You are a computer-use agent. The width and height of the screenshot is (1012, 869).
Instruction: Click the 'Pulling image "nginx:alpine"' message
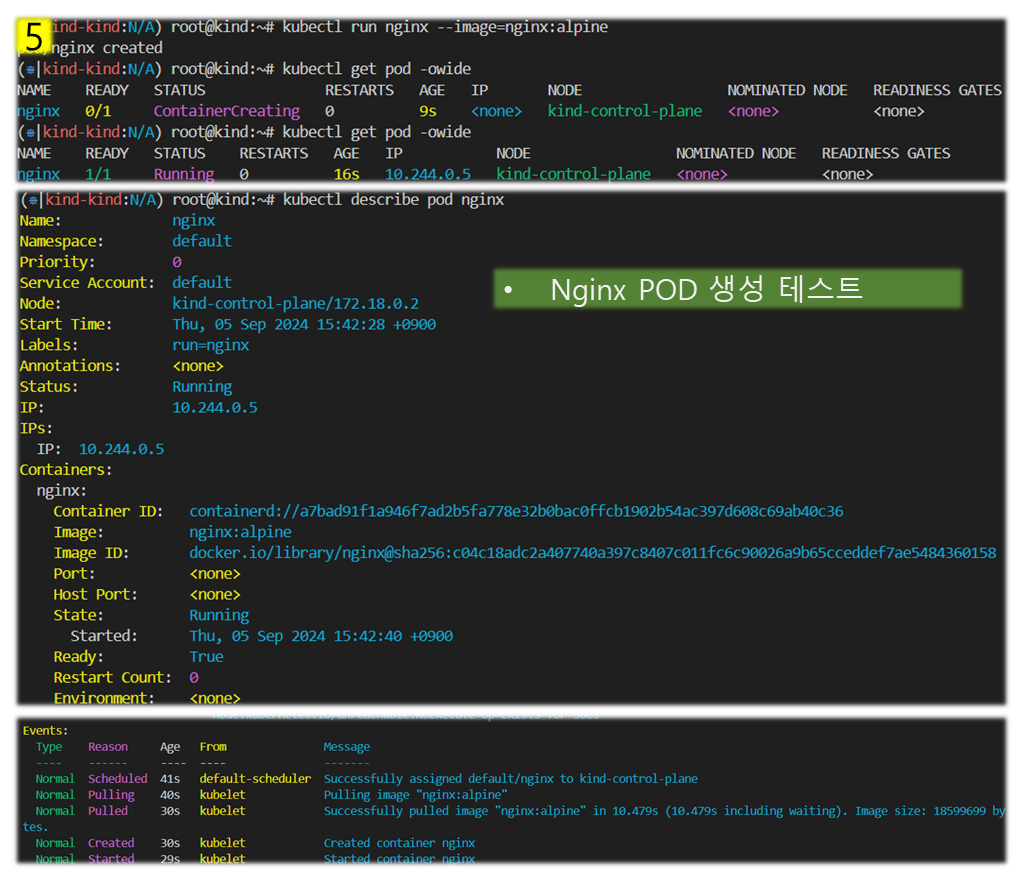[416, 795]
